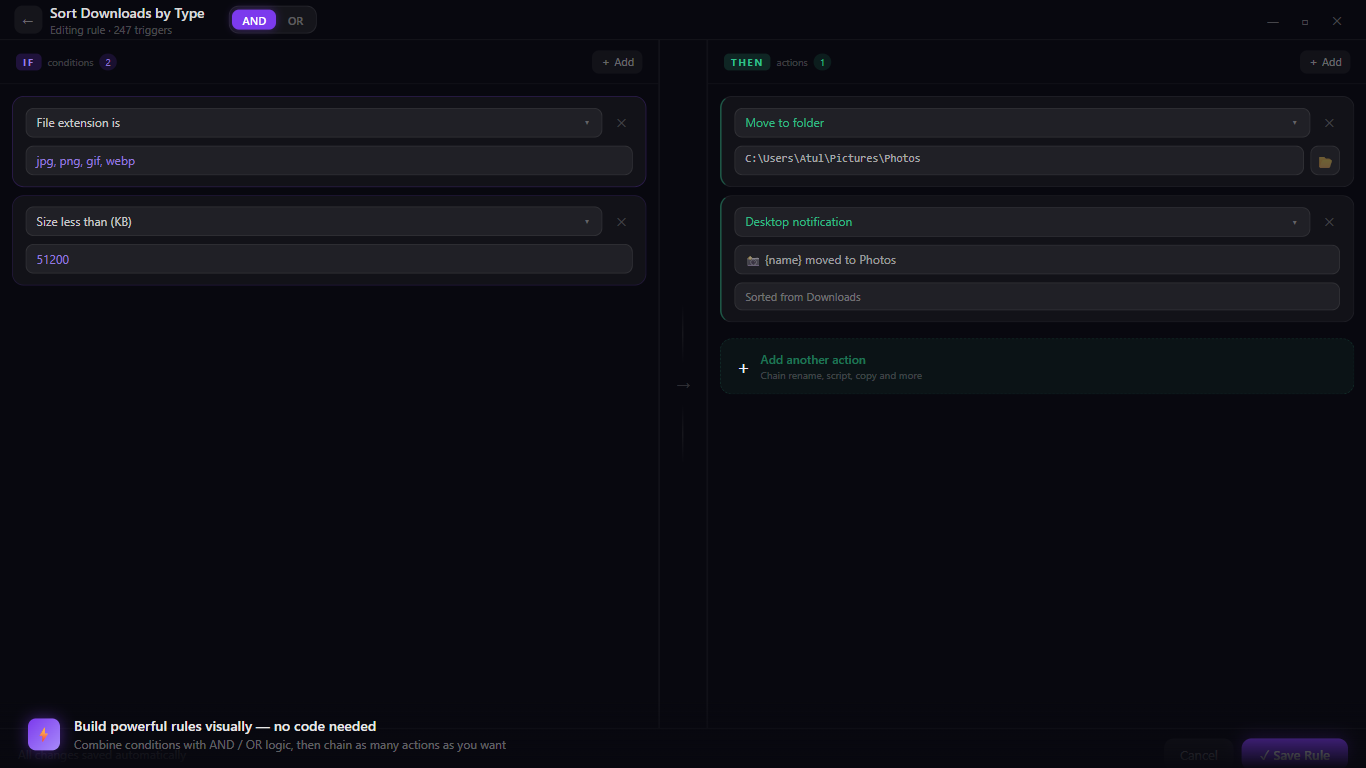
Task: Add a new action in THEN panel
Action: click(1325, 62)
